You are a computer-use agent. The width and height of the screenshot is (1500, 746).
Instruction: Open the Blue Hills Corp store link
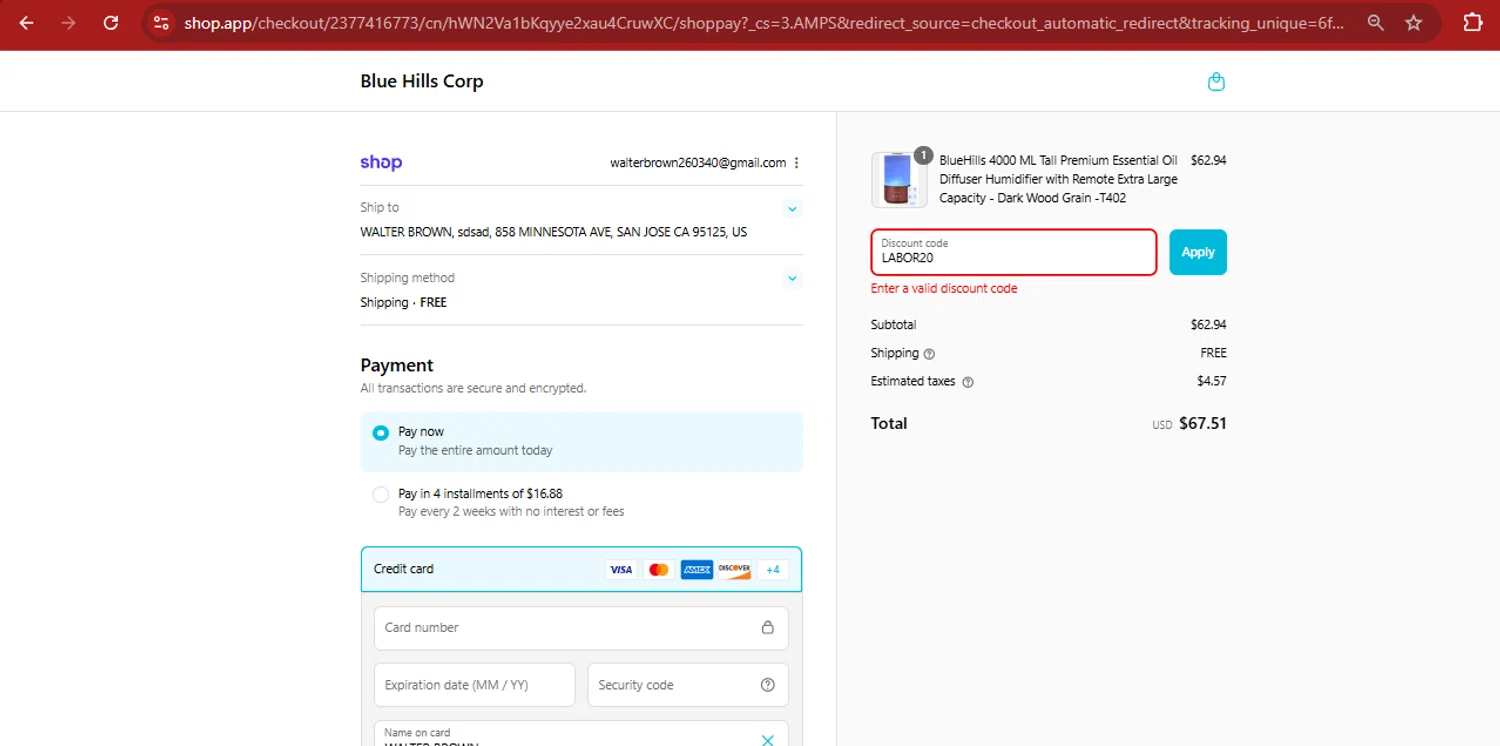[x=422, y=81]
